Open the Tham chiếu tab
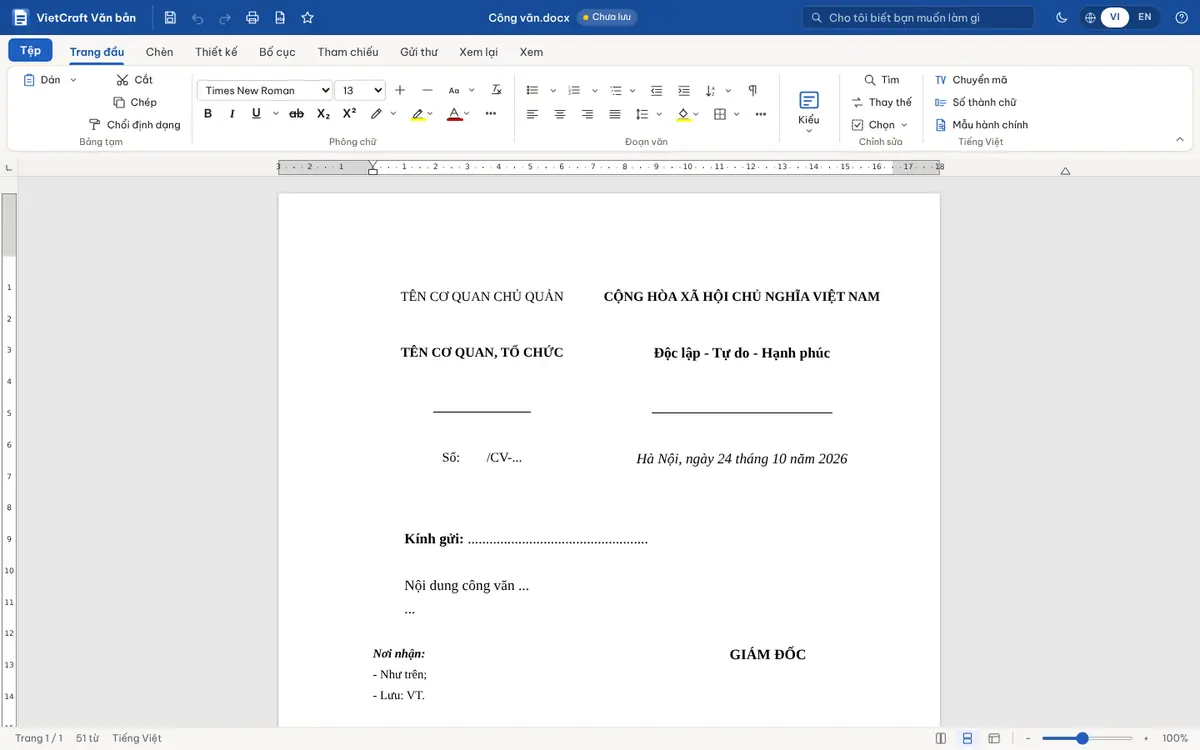This screenshot has width=1200, height=750. pyautogui.click(x=348, y=52)
